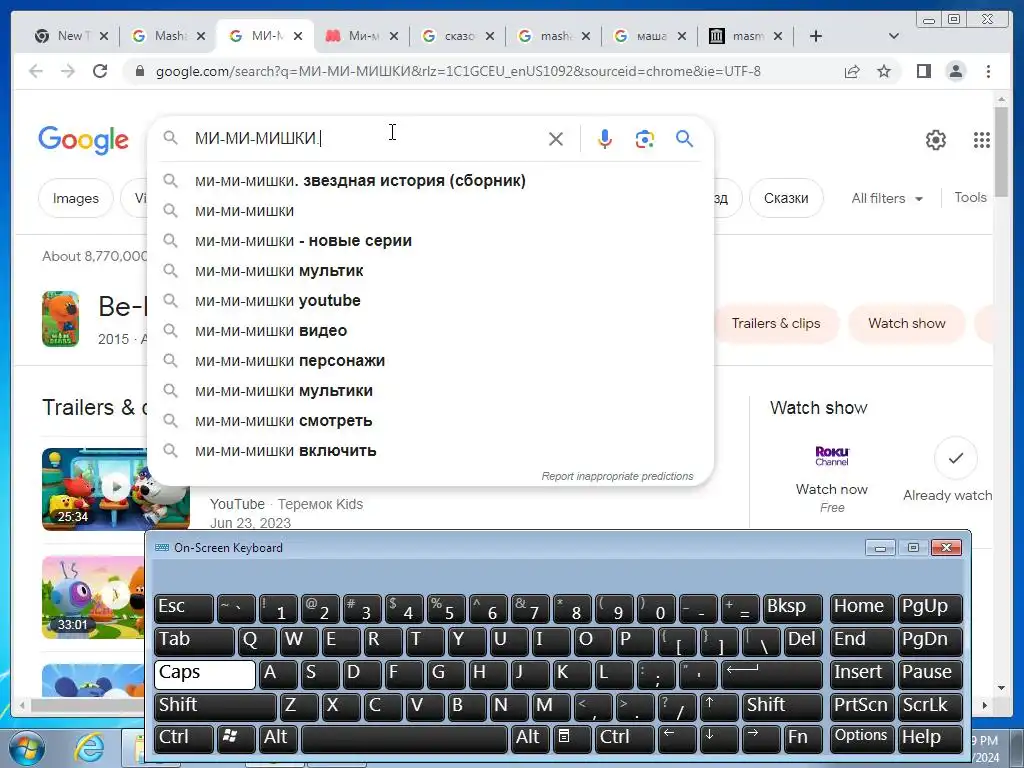This screenshot has height=768, width=1024.
Task: Switch to the masm museum tab
Action: 746,36
